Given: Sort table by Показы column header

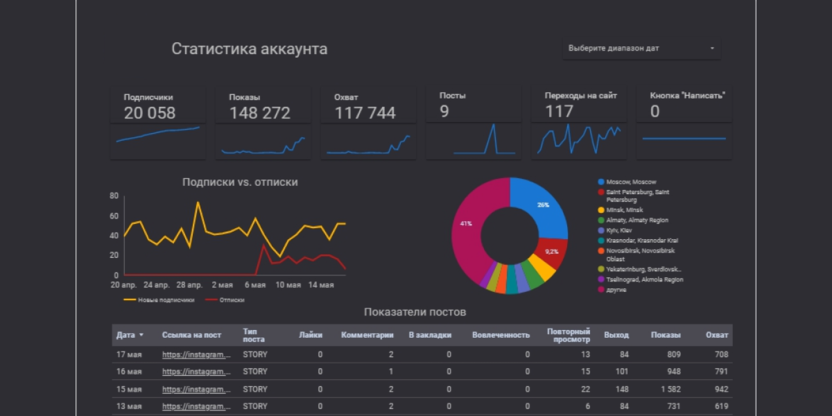Looking at the screenshot, I should tap(665, 335).
